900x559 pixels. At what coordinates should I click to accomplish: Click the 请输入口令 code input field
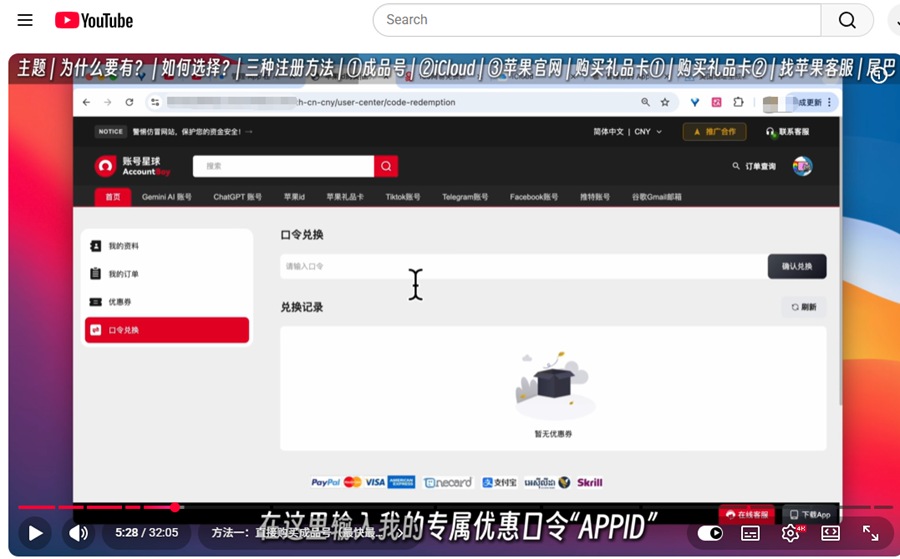(523, 266)
